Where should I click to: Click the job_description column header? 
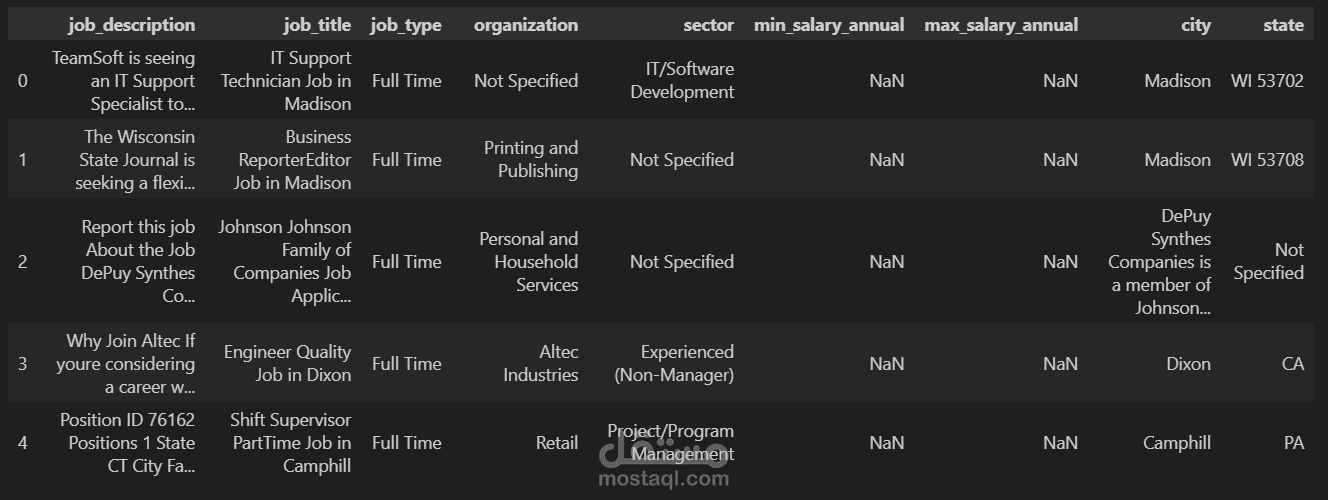tap(131, 25)
